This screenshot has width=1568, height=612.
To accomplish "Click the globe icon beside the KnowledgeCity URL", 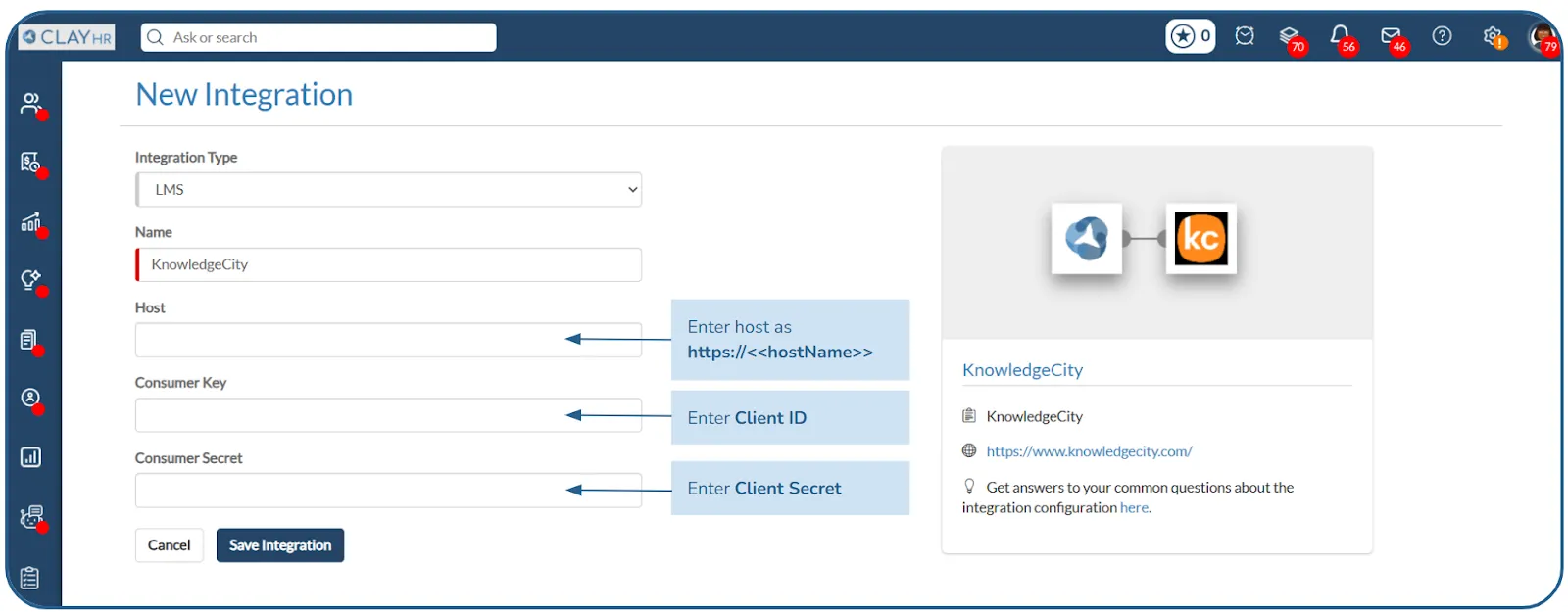I will [969, 450].
